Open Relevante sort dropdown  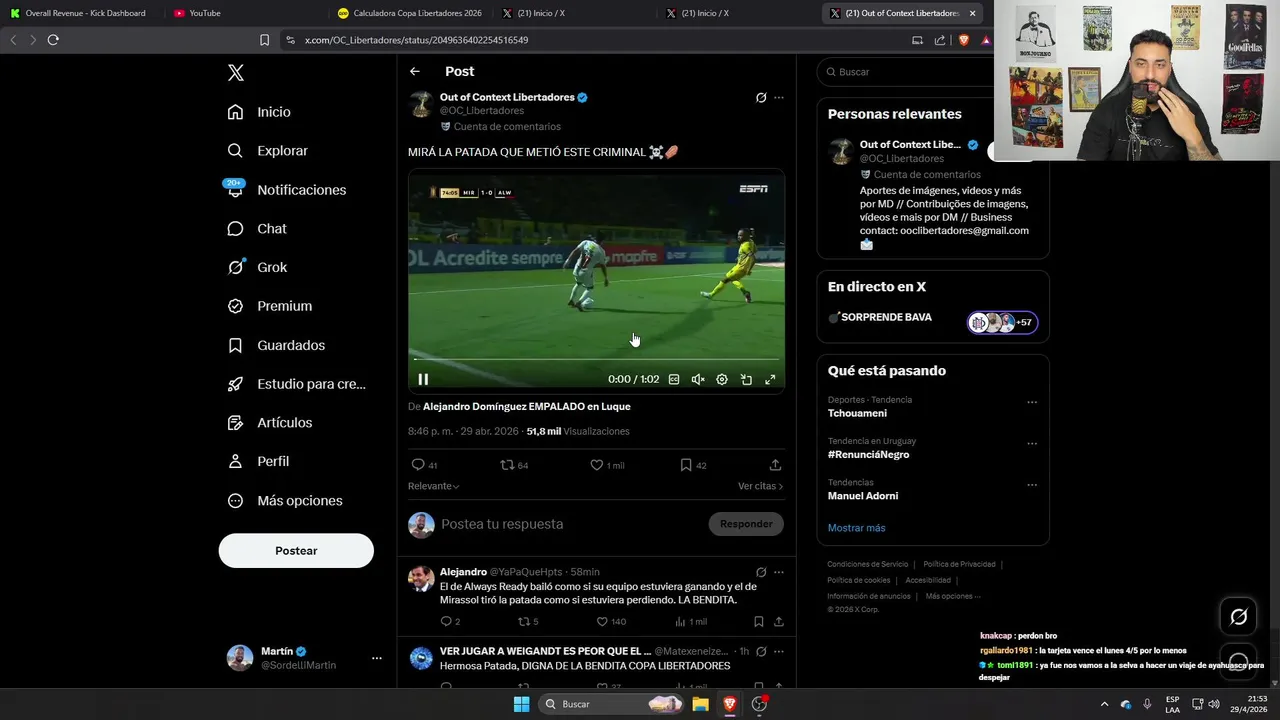coord(433,486)
